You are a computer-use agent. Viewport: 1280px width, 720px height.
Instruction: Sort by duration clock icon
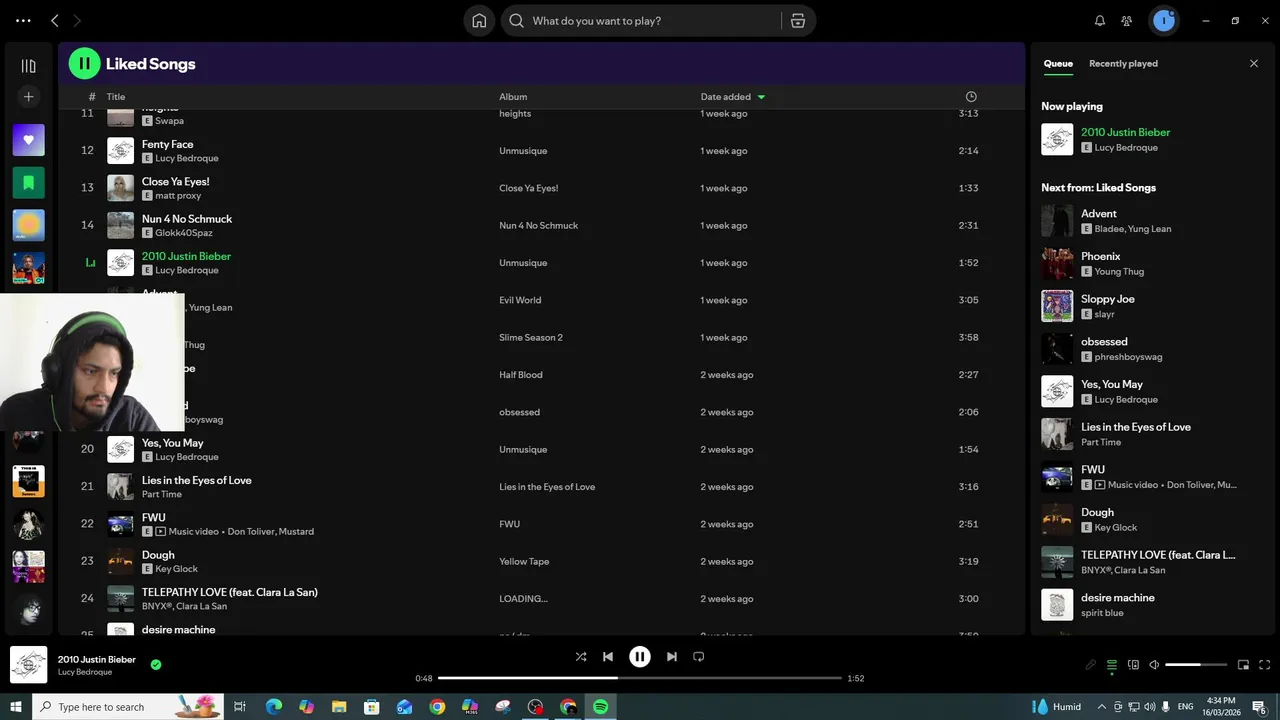pyautogui.click(x=971, y=97)
